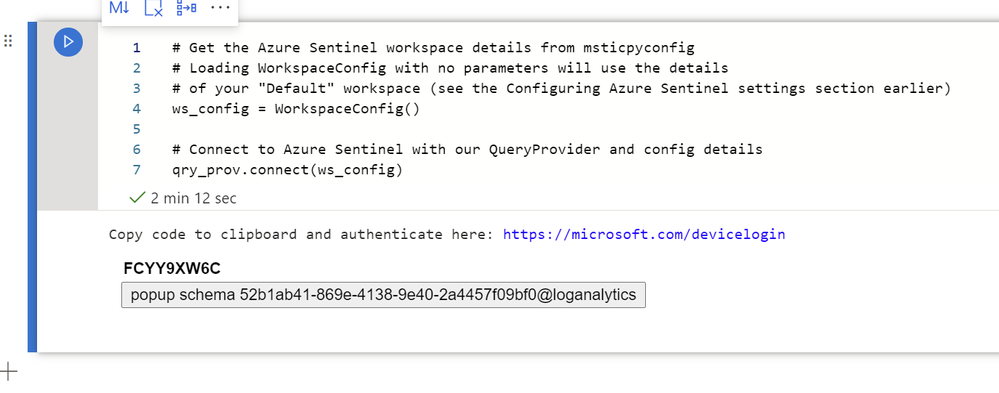The width and height of the screenshot is (999, 393).
Task: Select the blue cell focus bar
Action: (32, 187)
